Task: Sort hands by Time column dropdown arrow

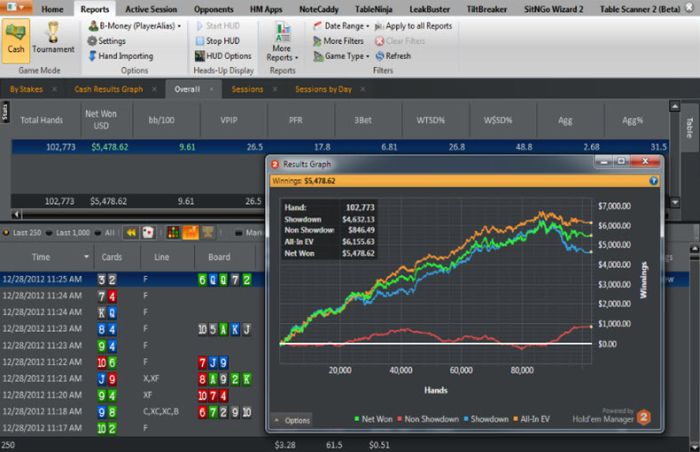Action: [86, 257]
